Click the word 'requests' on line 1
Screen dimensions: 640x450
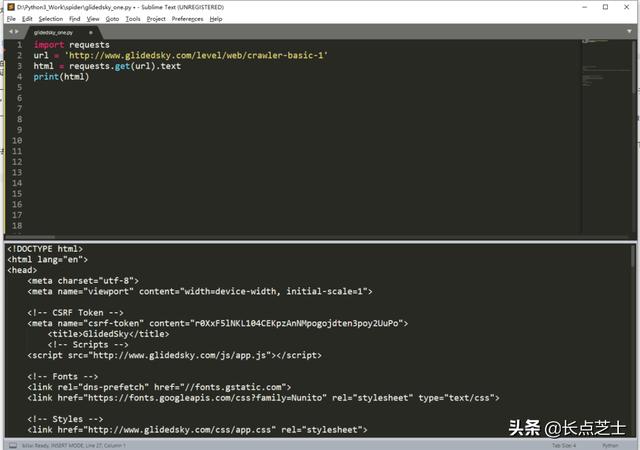point(89,45)
